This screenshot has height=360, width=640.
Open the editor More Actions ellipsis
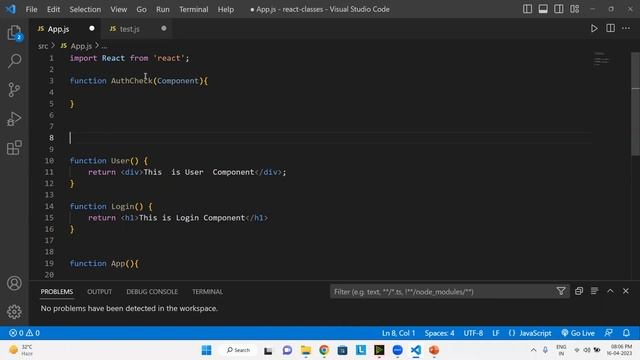(x=626, y=28)
